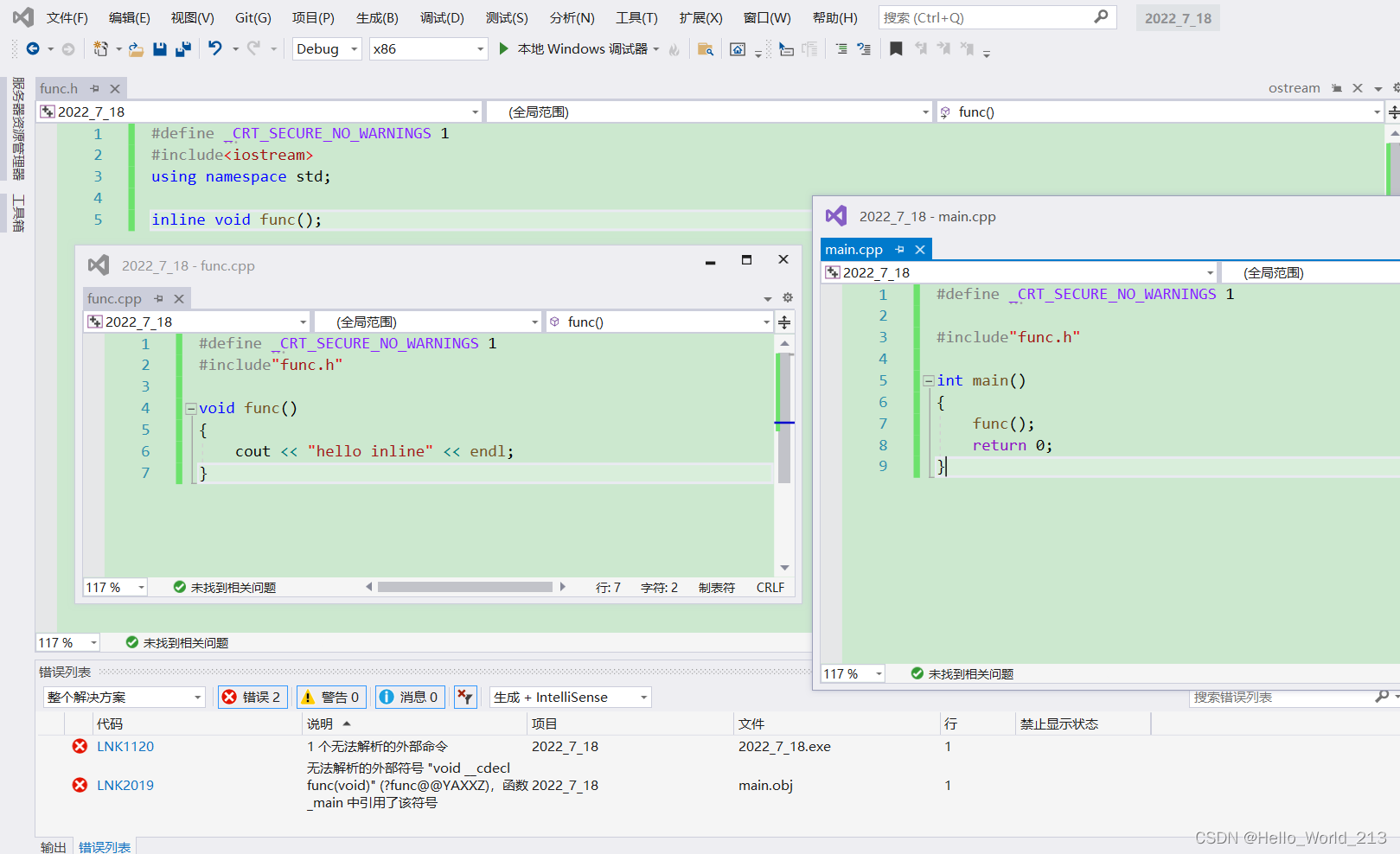
Task: Click the Uncomment selected lines icon
Action: pyautogui.click(x=864, y=49)
